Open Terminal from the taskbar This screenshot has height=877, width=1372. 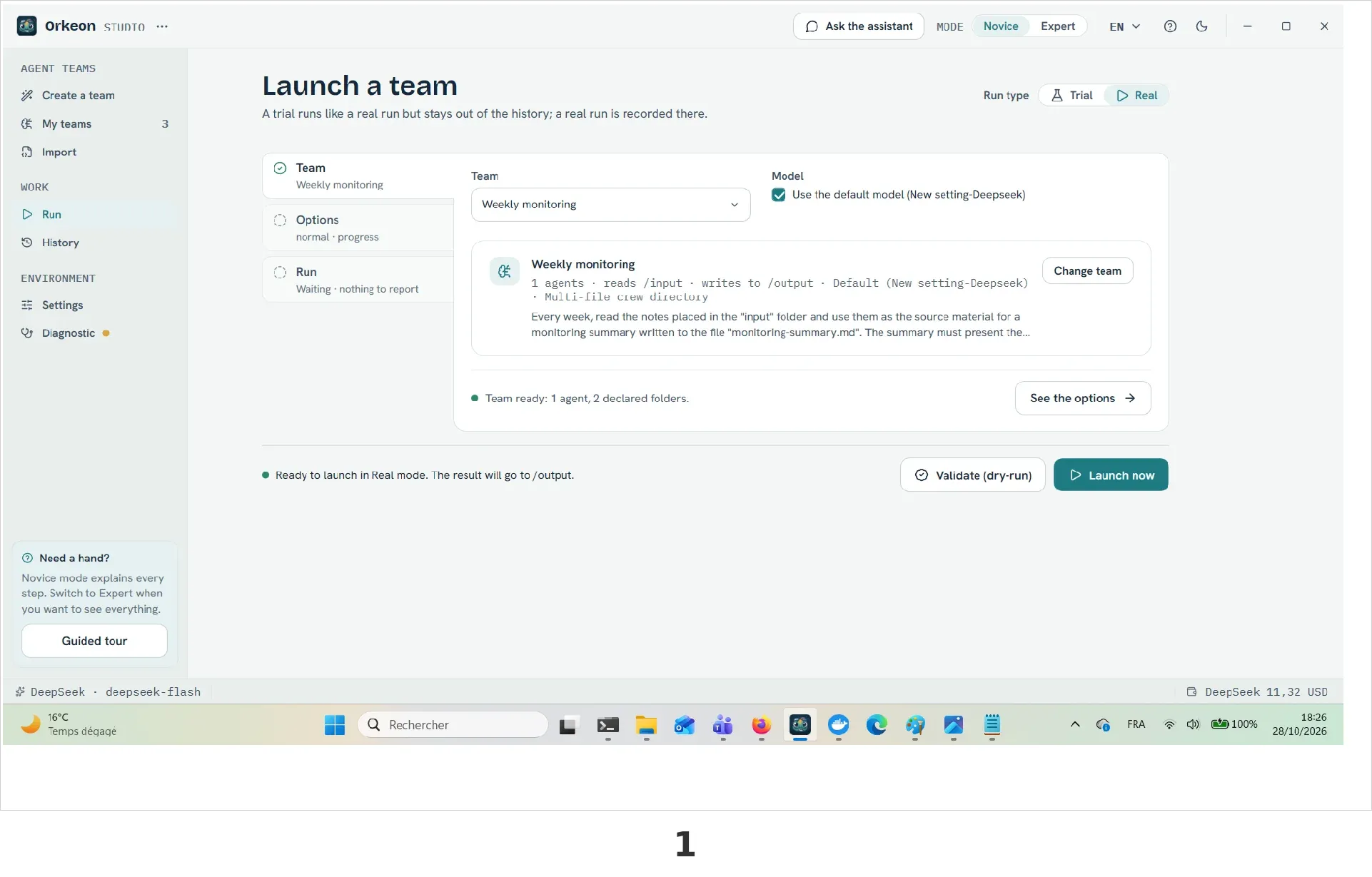[x=607, y=725]
